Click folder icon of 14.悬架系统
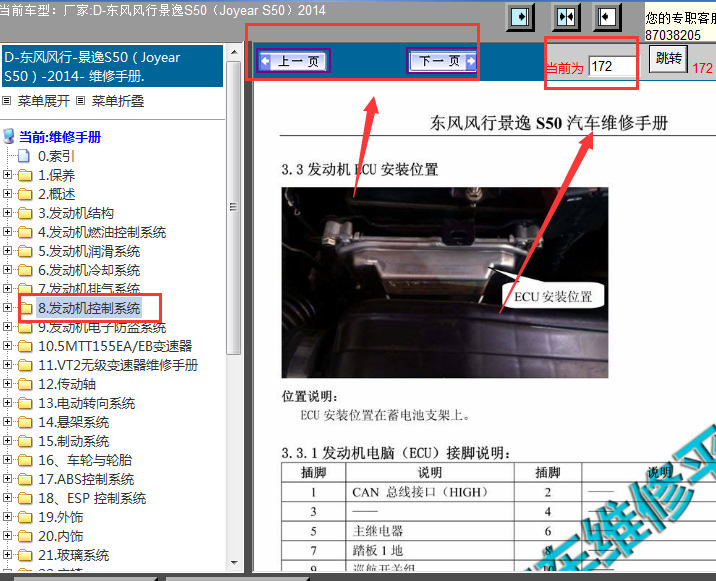This screenshot has height=581, width=716. pos(25,423)
